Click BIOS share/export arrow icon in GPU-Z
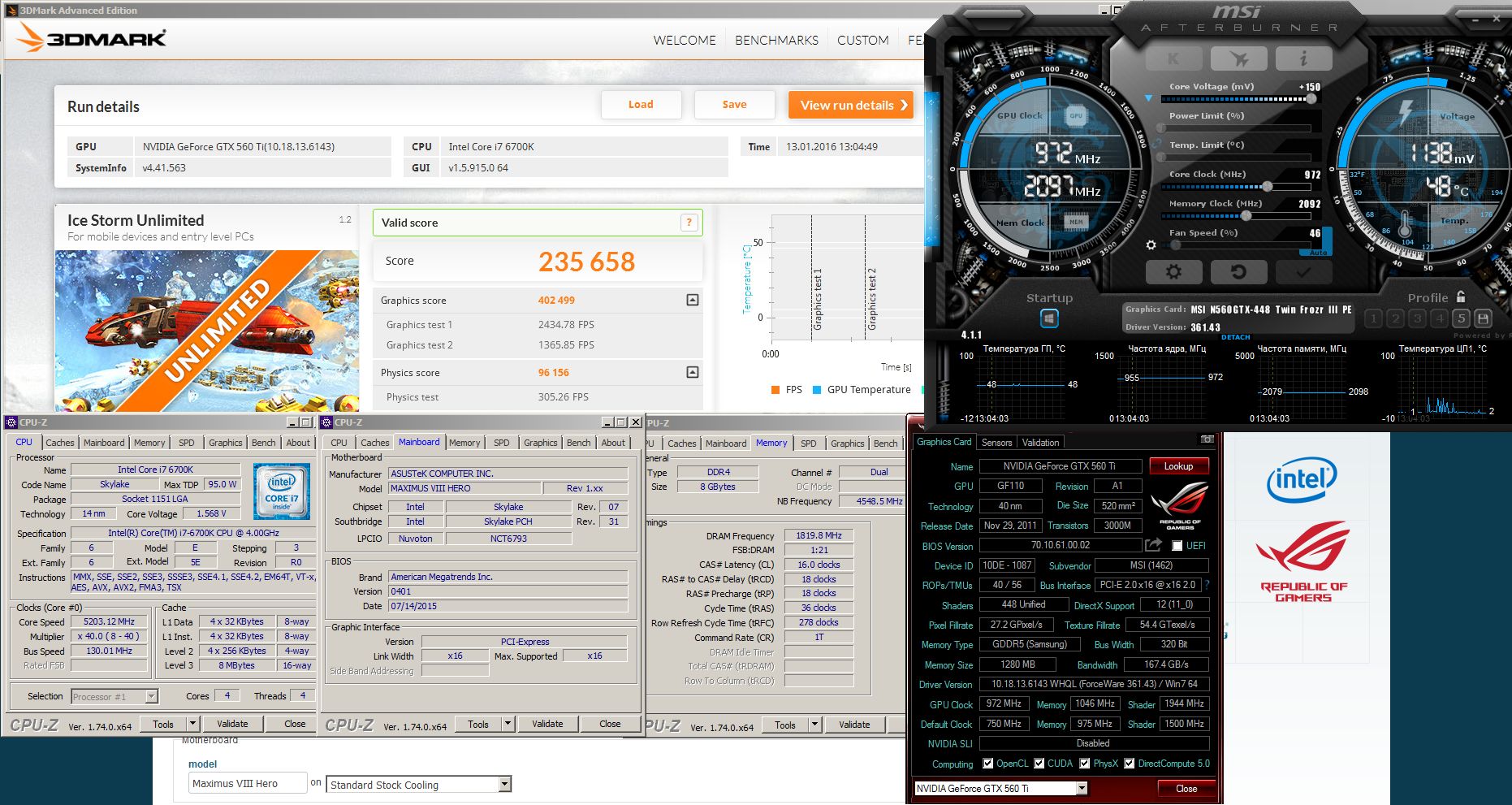This screenshot has height=805, width=1512. click(x=1153, y=545)
